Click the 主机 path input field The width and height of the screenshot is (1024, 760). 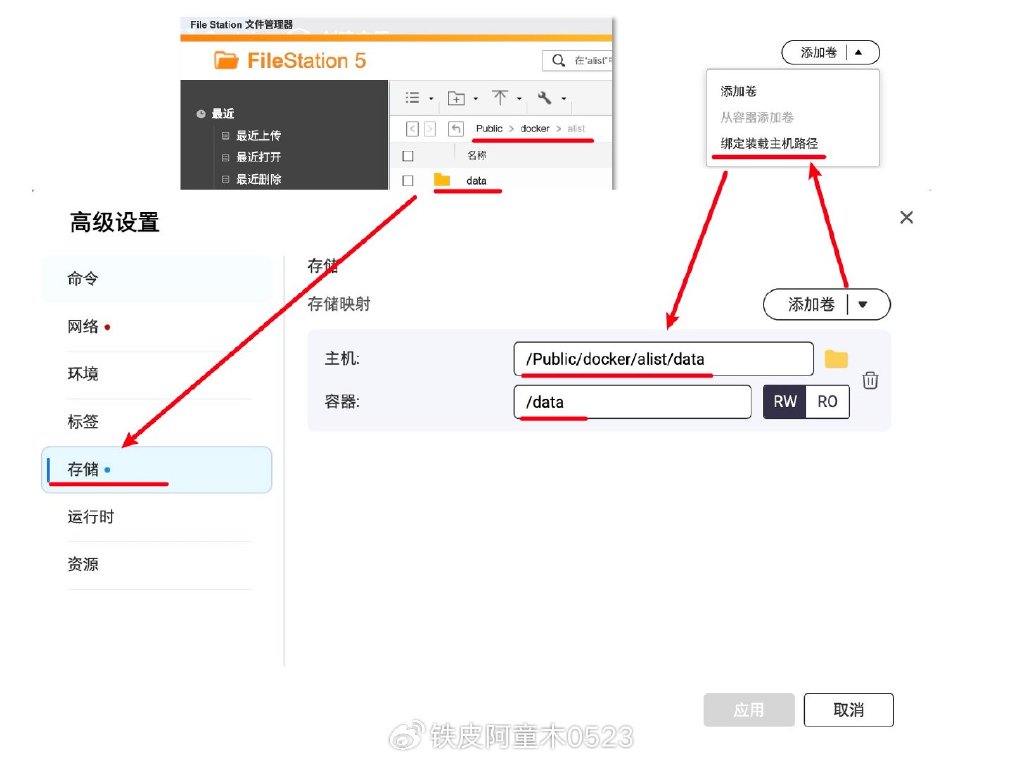[x=660, y=358]
